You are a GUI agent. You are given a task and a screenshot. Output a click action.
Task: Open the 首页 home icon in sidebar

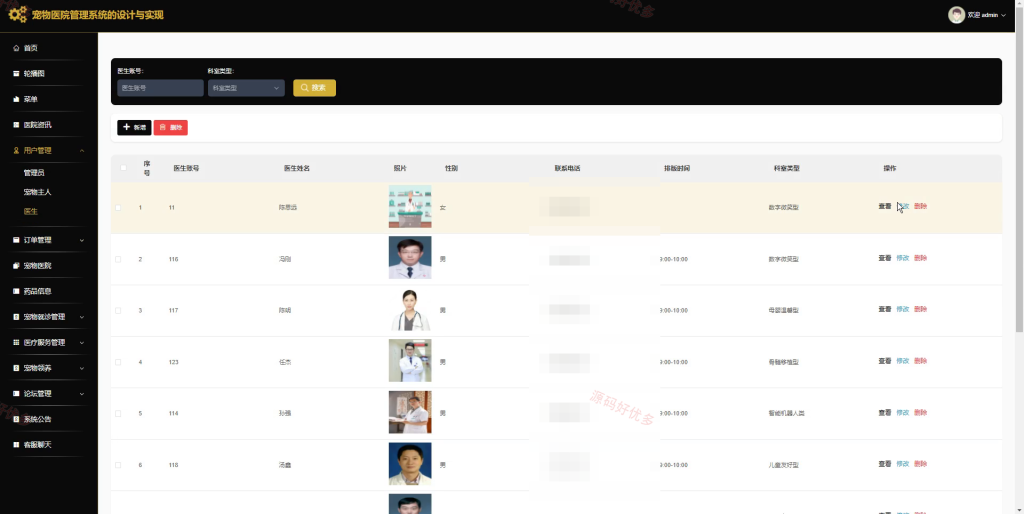pos(16,48)
